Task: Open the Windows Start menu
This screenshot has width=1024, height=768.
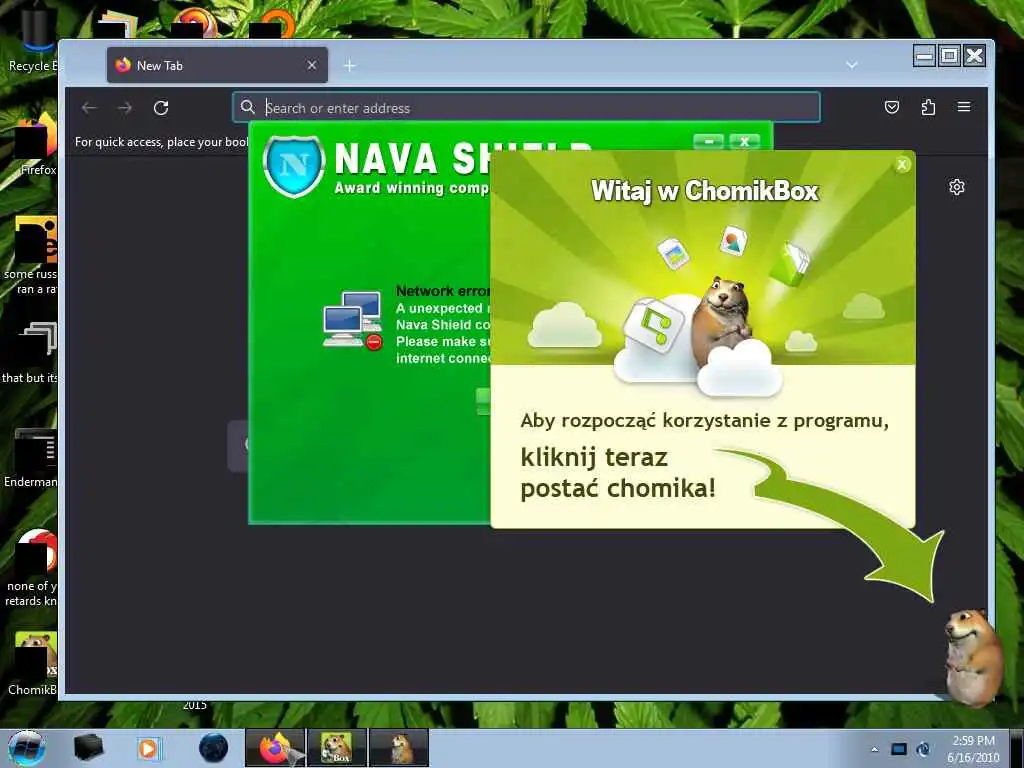Action: click(x=26, y=748)
